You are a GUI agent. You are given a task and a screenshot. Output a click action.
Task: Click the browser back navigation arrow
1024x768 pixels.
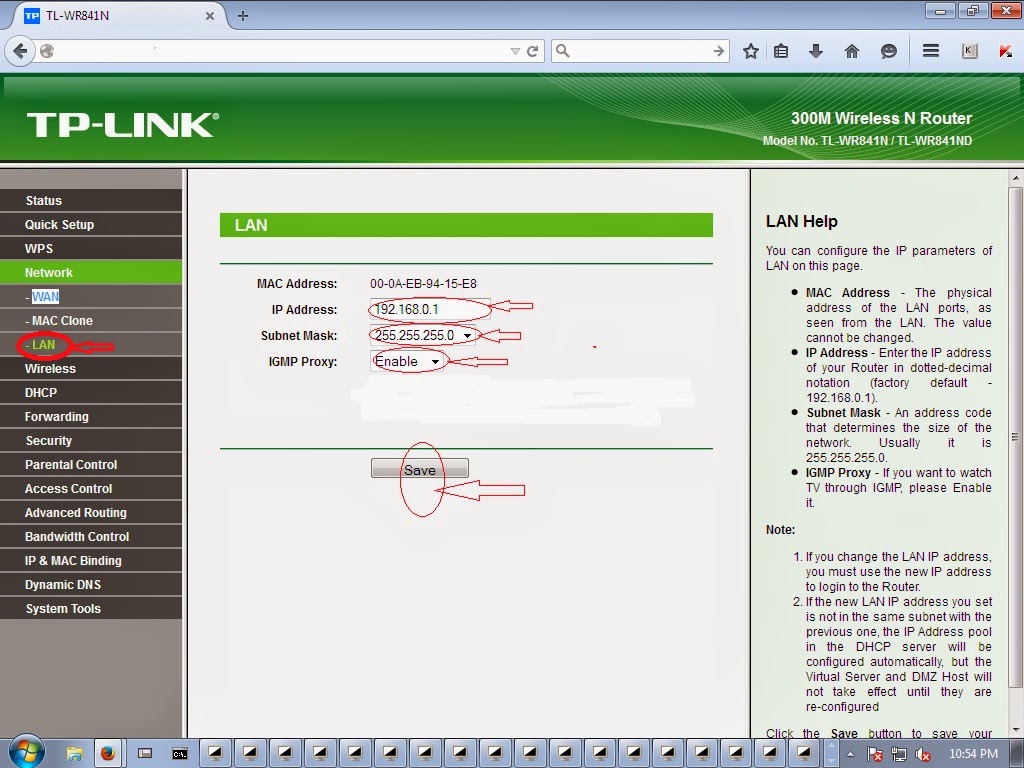click(x=20, y=51)
